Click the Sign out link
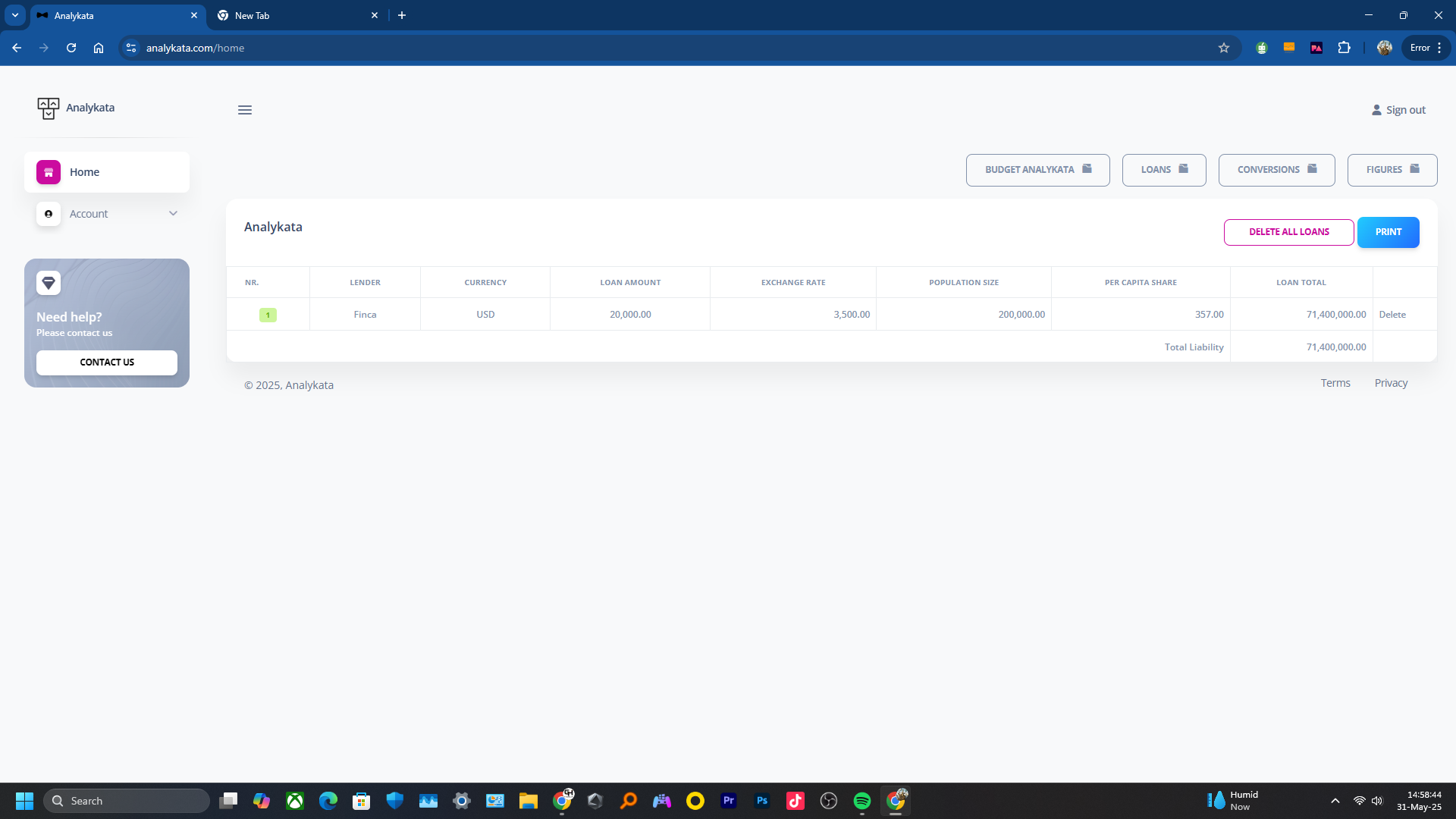The image size is (1456, 819). [x=1398, y=110]
